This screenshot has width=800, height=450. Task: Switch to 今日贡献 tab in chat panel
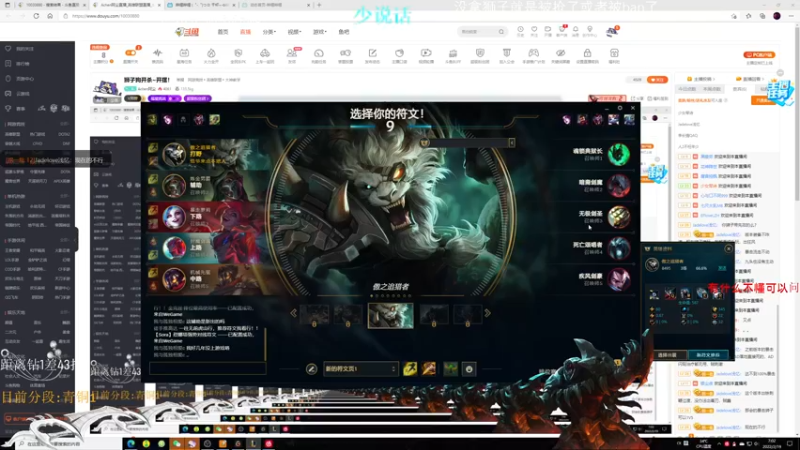pos(687,89)
